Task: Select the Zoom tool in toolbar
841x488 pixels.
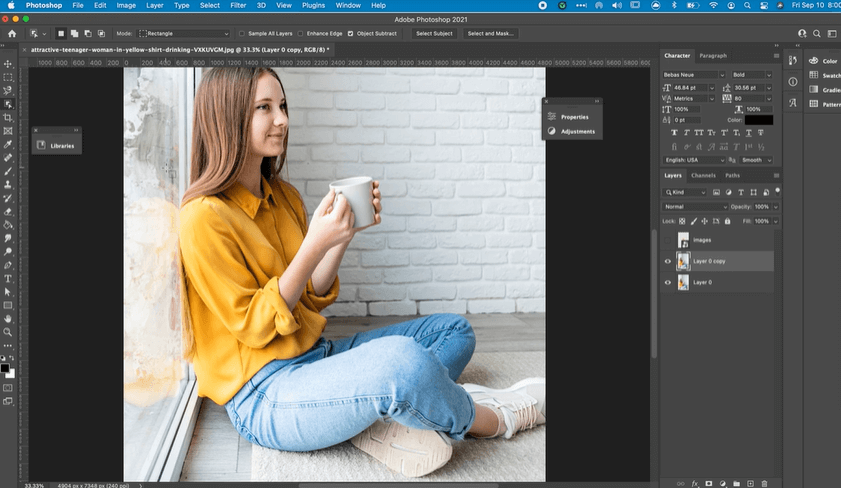Action: 8,332
